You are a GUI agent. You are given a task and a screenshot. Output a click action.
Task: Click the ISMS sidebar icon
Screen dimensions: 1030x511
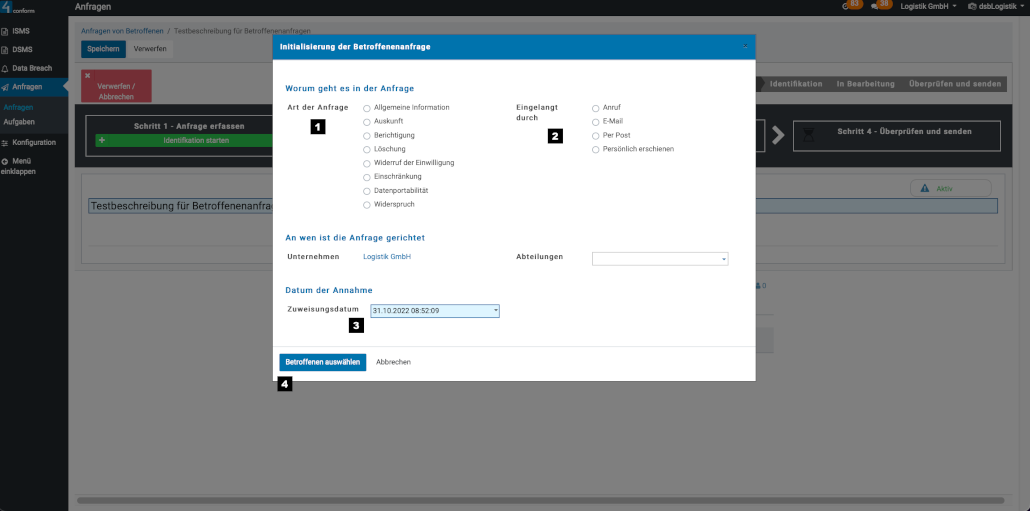point(5,31)
